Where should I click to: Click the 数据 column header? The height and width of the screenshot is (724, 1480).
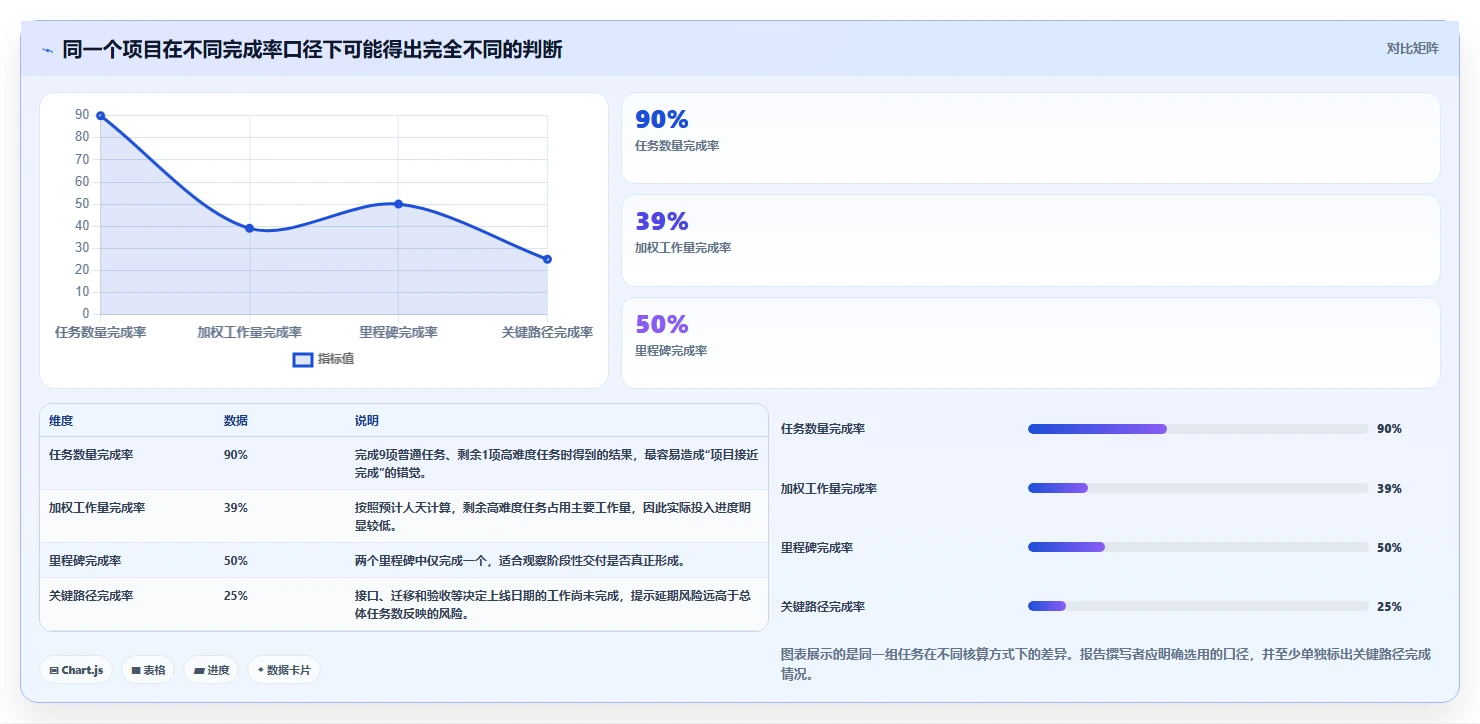pos(236,421)
